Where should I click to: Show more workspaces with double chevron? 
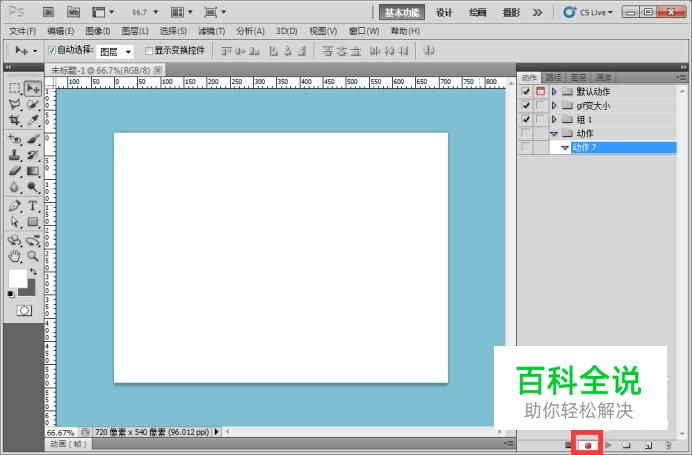pyautogui.click(x=537, y=13)
